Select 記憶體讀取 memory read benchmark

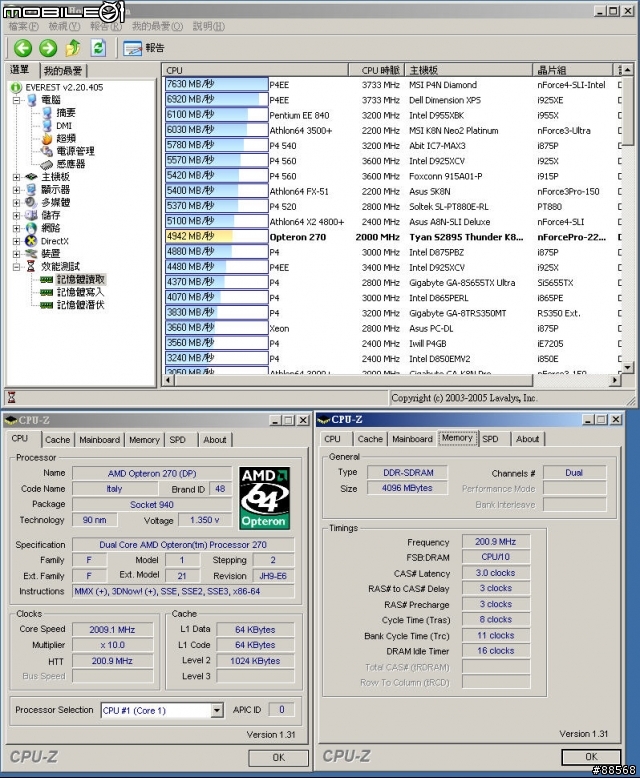pos(80,279)
